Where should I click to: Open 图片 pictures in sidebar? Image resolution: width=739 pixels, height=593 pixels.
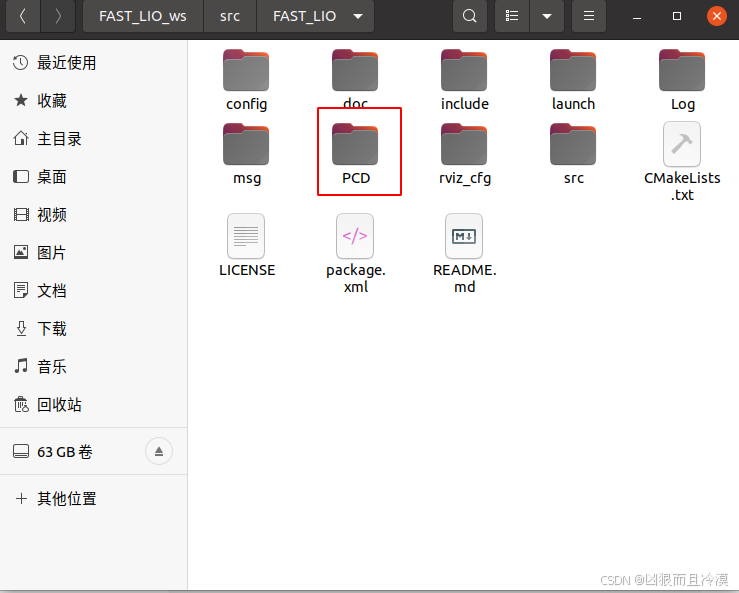pos(93,253)
